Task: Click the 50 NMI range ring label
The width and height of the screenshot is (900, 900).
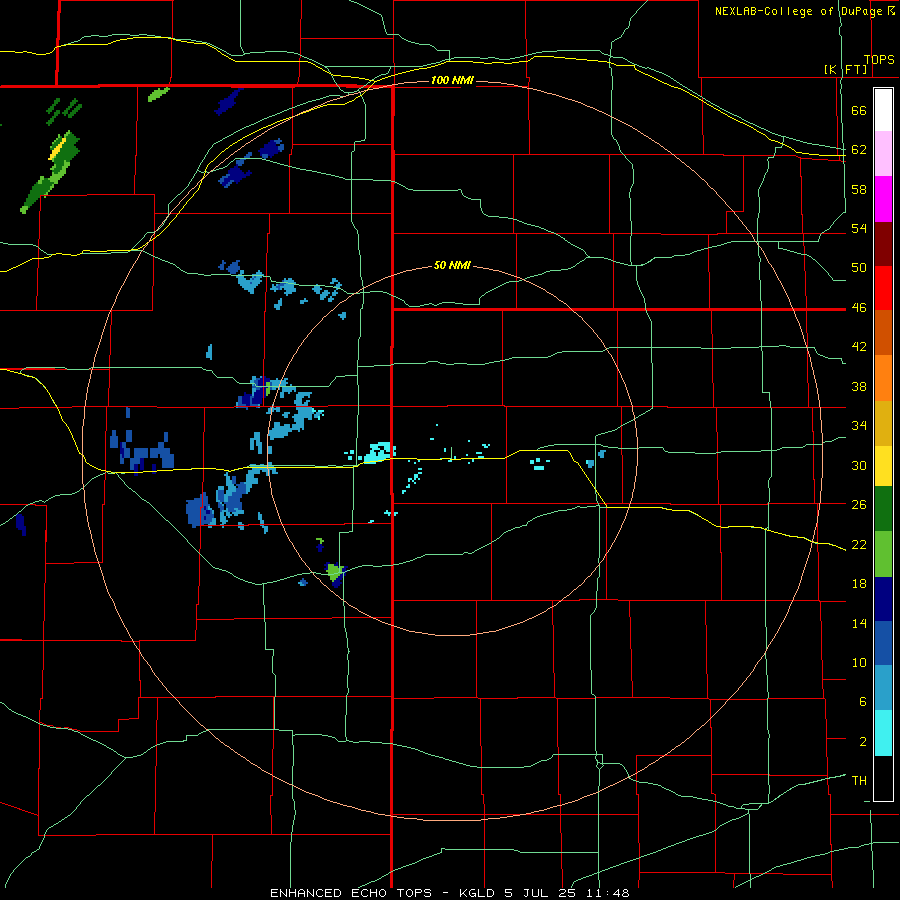Action: pos(452,265)
